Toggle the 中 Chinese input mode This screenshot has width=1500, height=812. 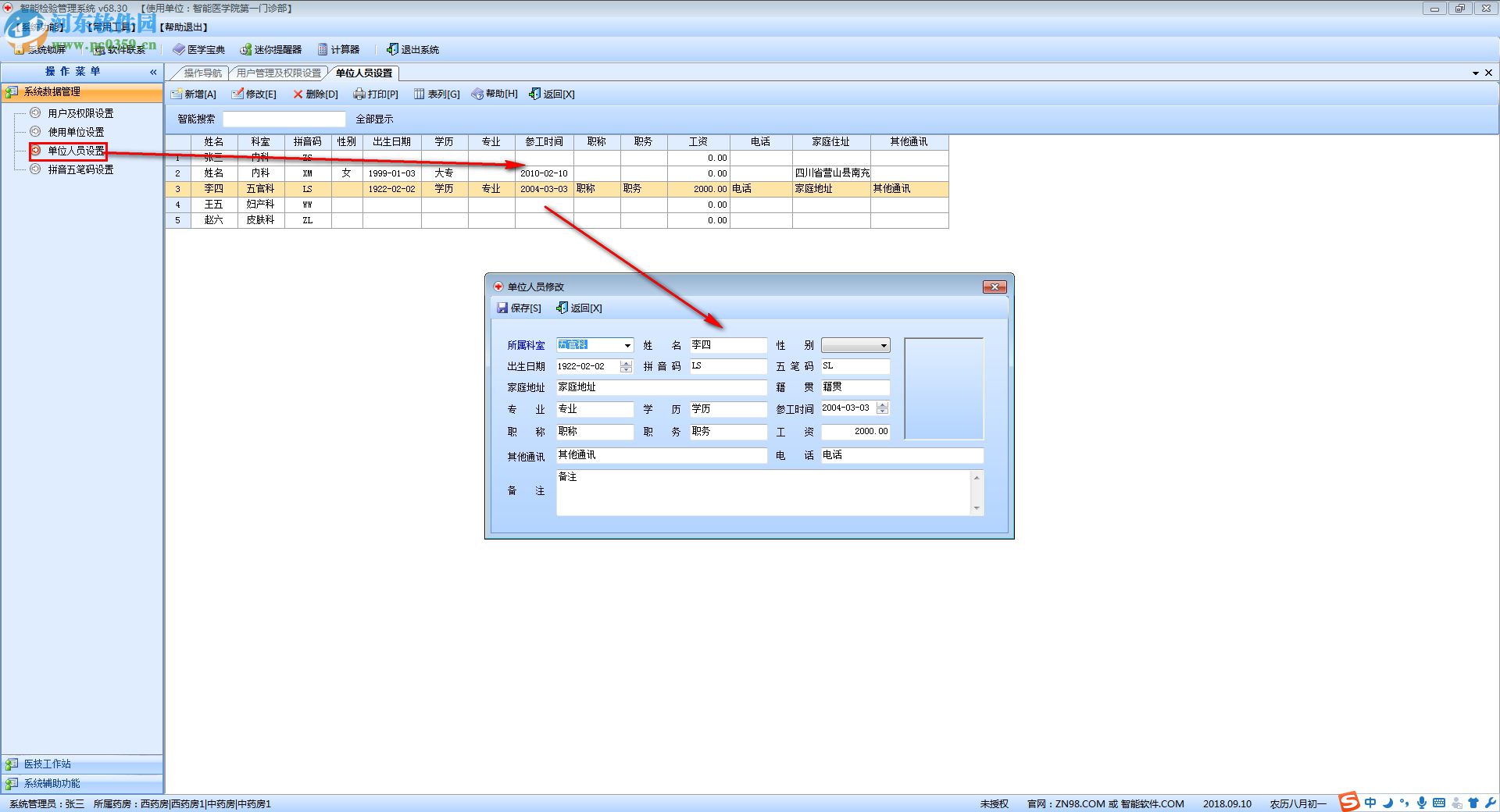click(1370, 803)
